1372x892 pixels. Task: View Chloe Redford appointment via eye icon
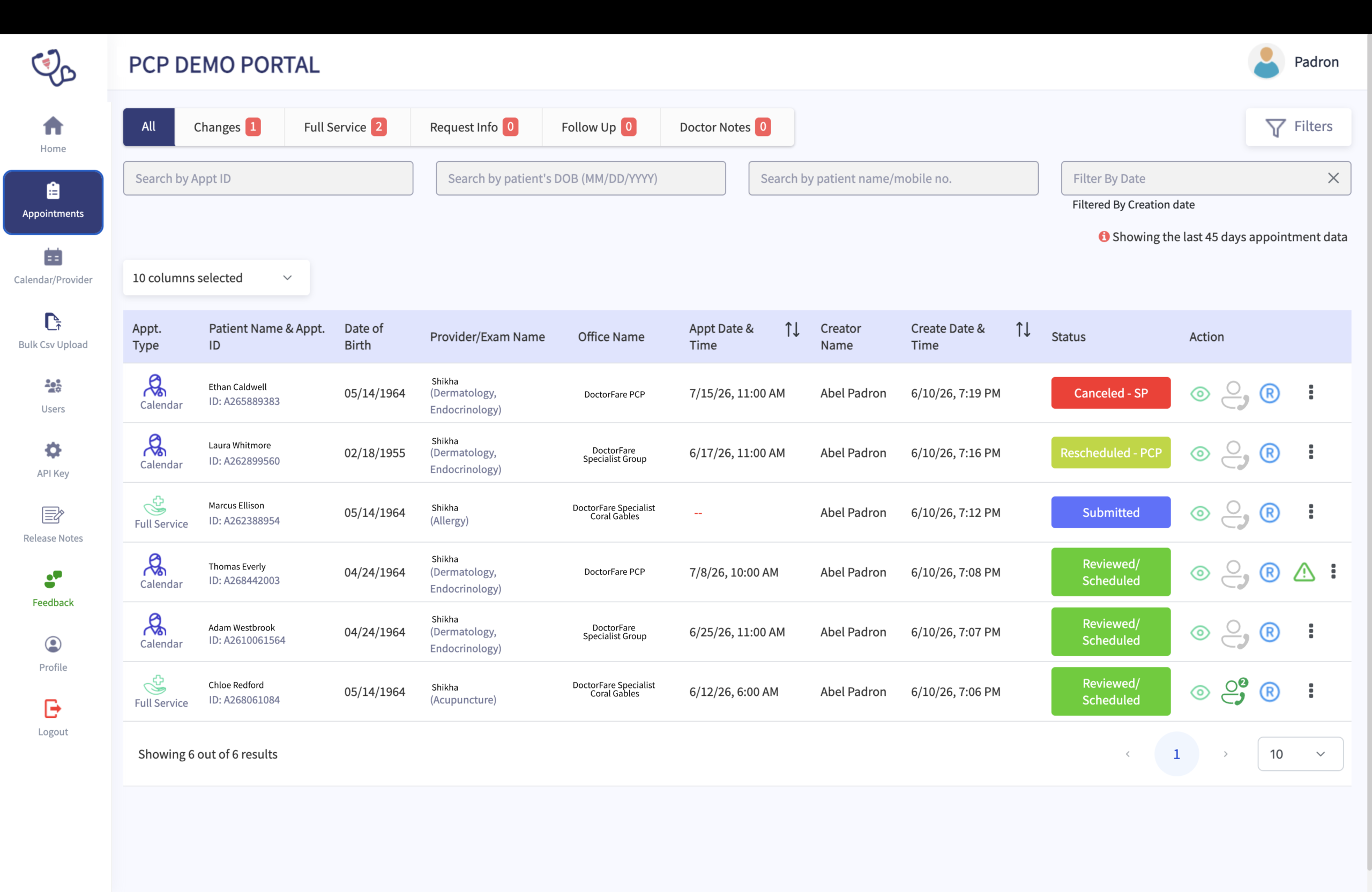point(1199,692)
